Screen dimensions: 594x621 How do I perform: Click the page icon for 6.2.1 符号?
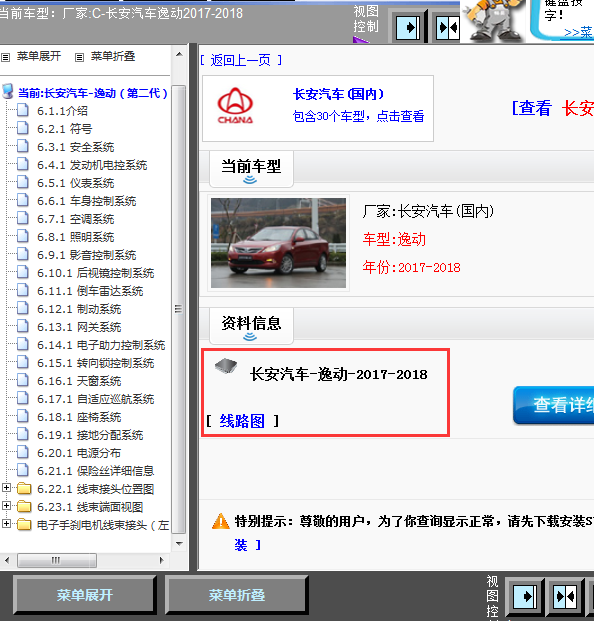click(23, 128)
